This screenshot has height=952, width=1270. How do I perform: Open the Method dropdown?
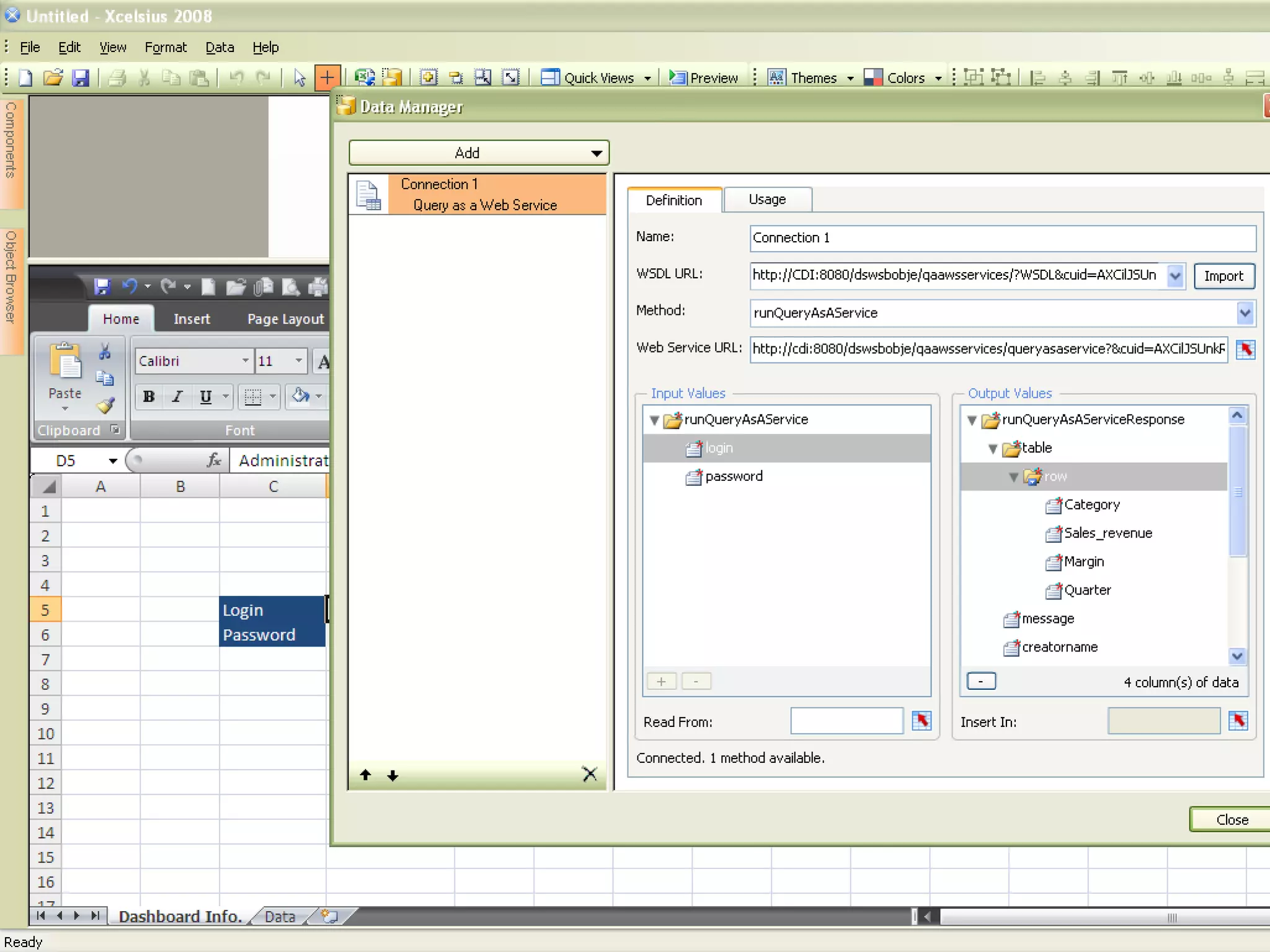point(1245,313)
